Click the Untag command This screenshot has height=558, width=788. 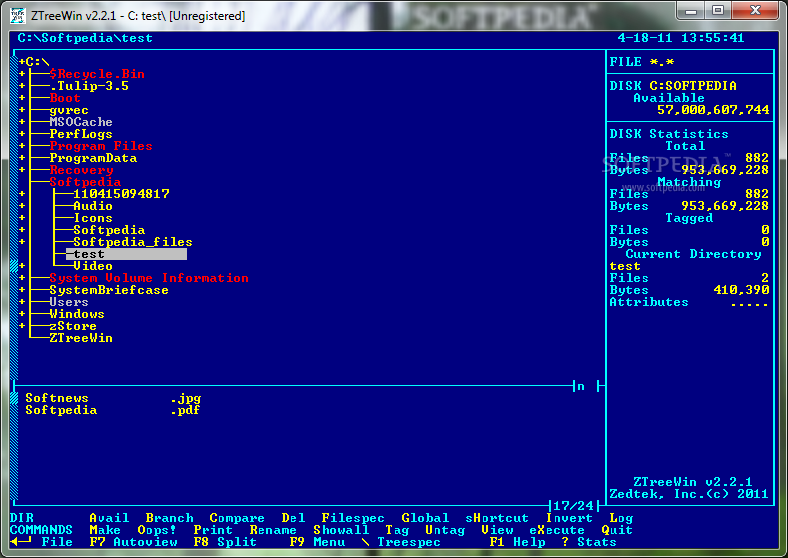445,530
